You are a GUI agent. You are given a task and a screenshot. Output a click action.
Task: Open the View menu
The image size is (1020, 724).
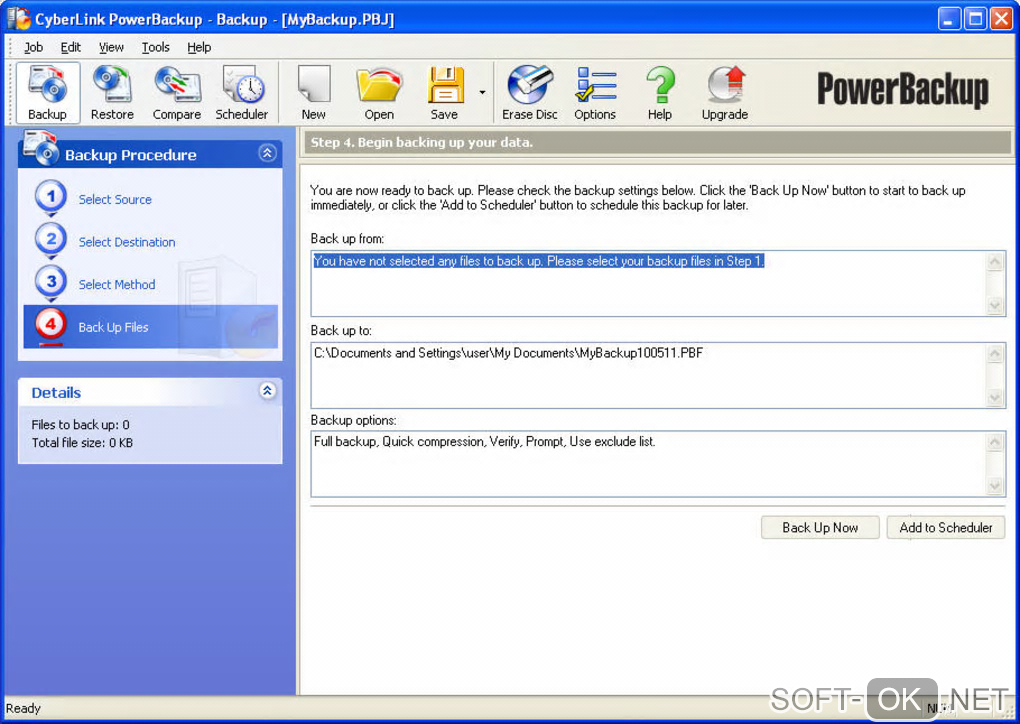pyautogui.click(x=111, y=47)
